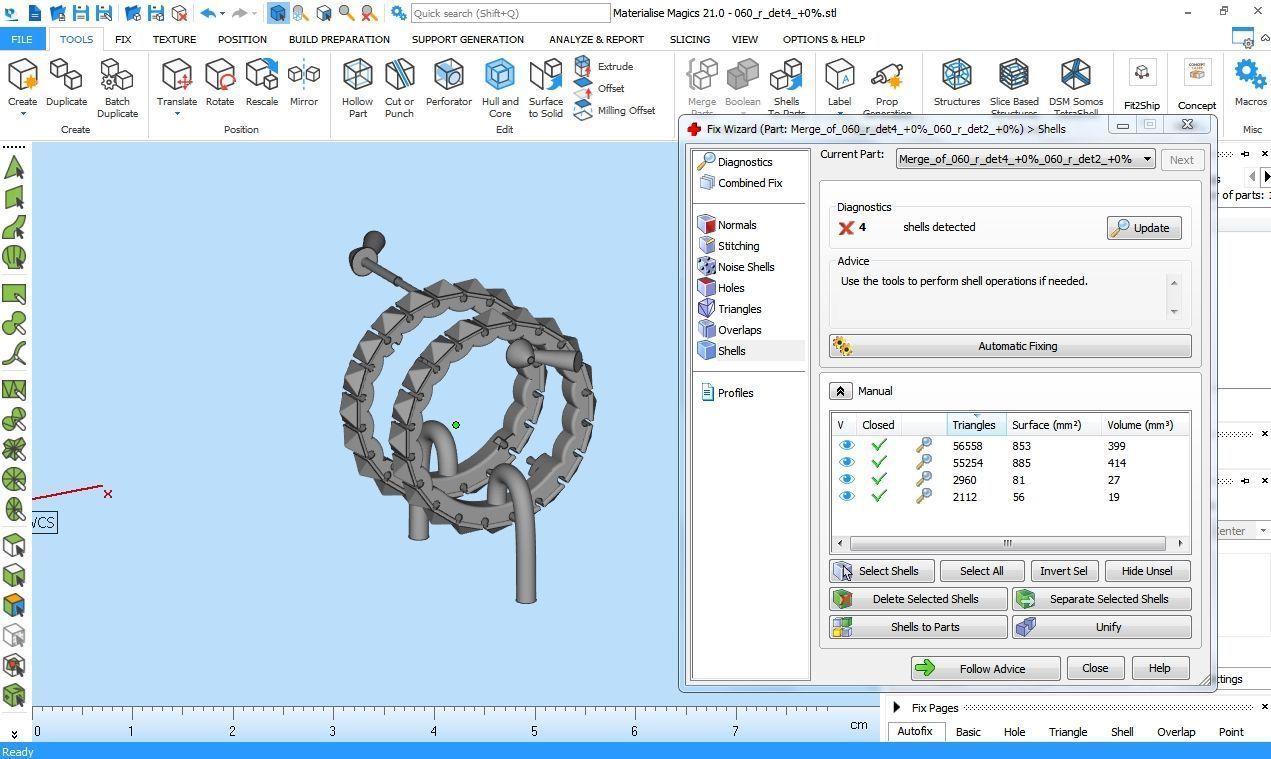This screenshot has height=759, width=1271.
Task: Go to the Triangles fix page
Action: click(730, 309)
